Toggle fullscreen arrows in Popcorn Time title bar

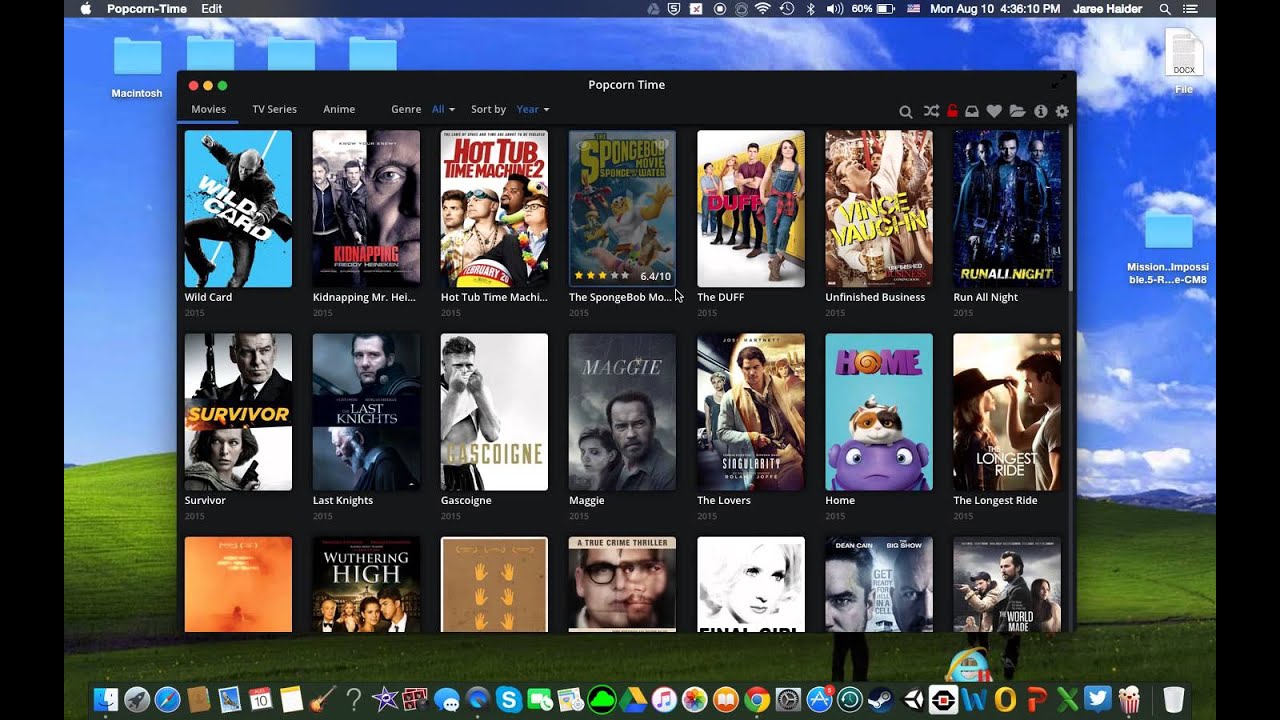tap(1059, 82)
